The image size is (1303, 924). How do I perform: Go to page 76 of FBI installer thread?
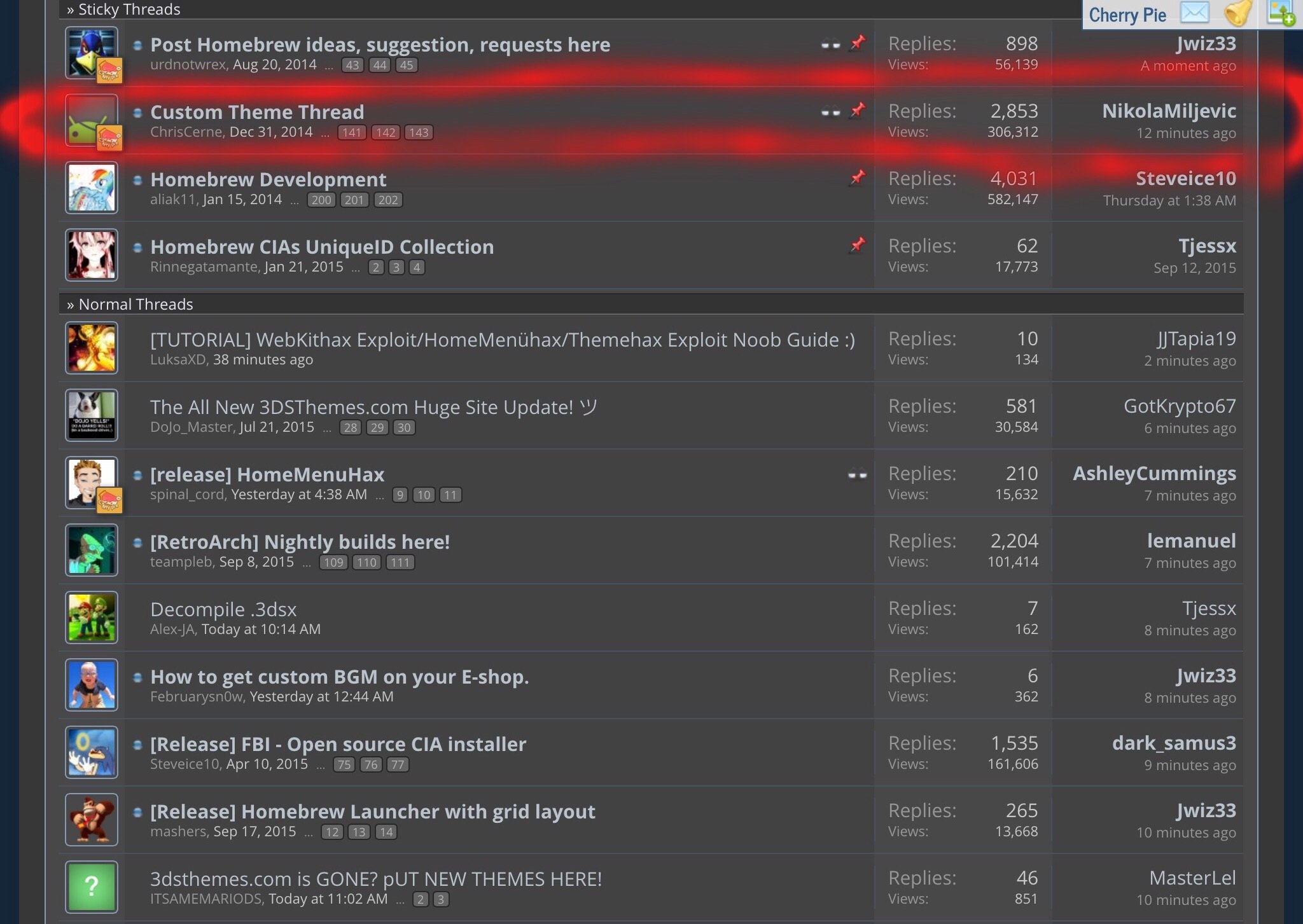[371, 764]
